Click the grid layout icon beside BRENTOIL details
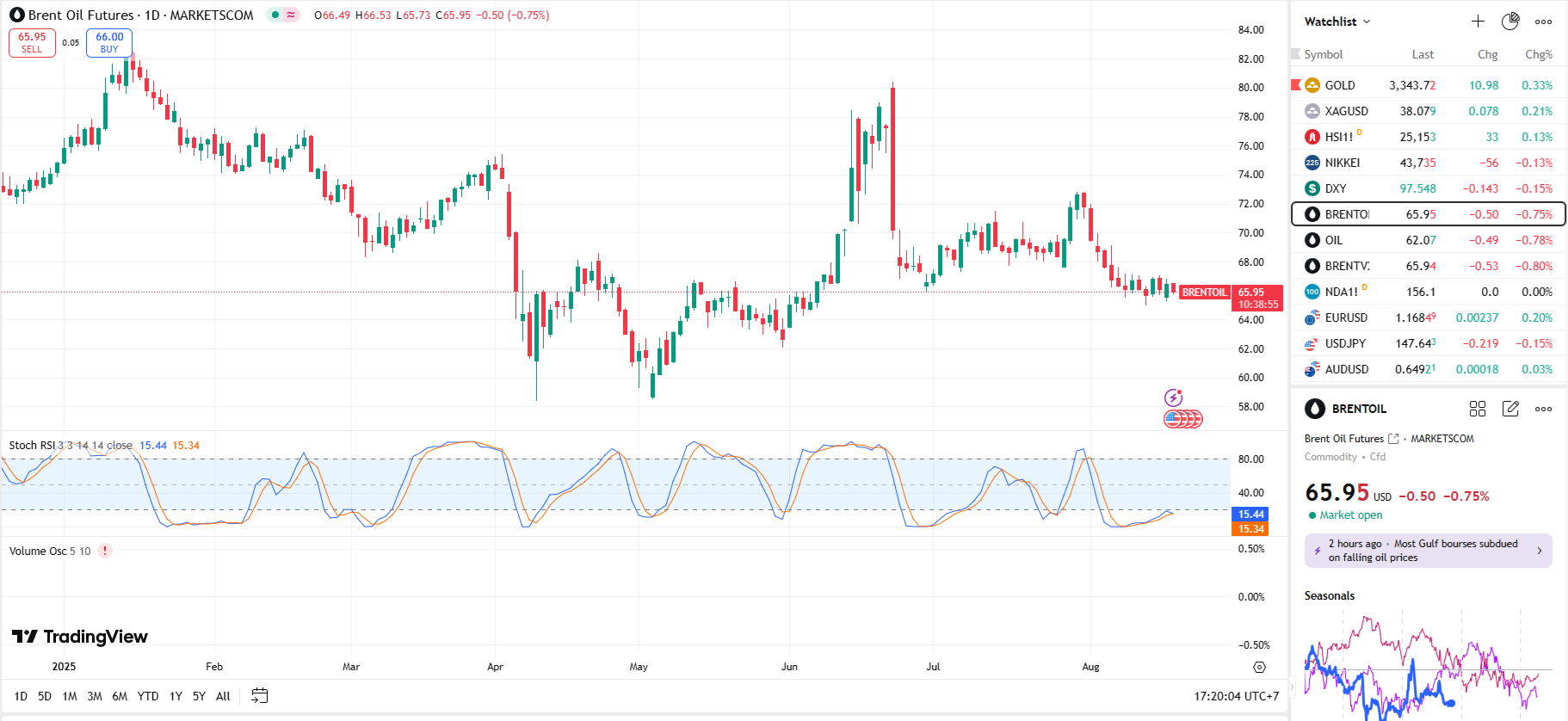1568x721 pixels. tap(1478, 409)
